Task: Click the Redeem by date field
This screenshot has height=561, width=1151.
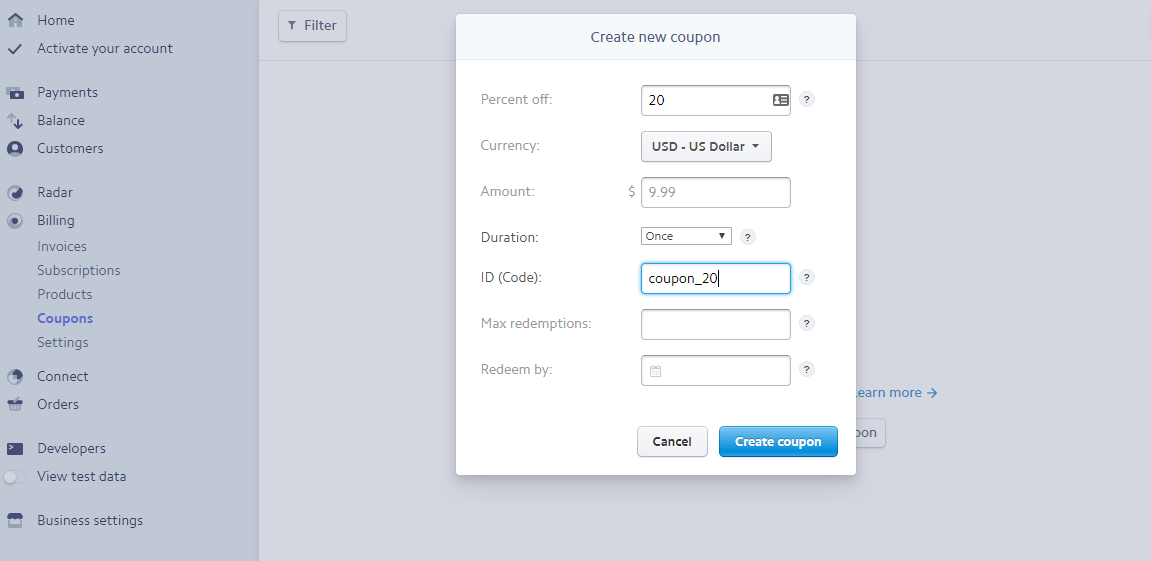Action: point(716,370)
